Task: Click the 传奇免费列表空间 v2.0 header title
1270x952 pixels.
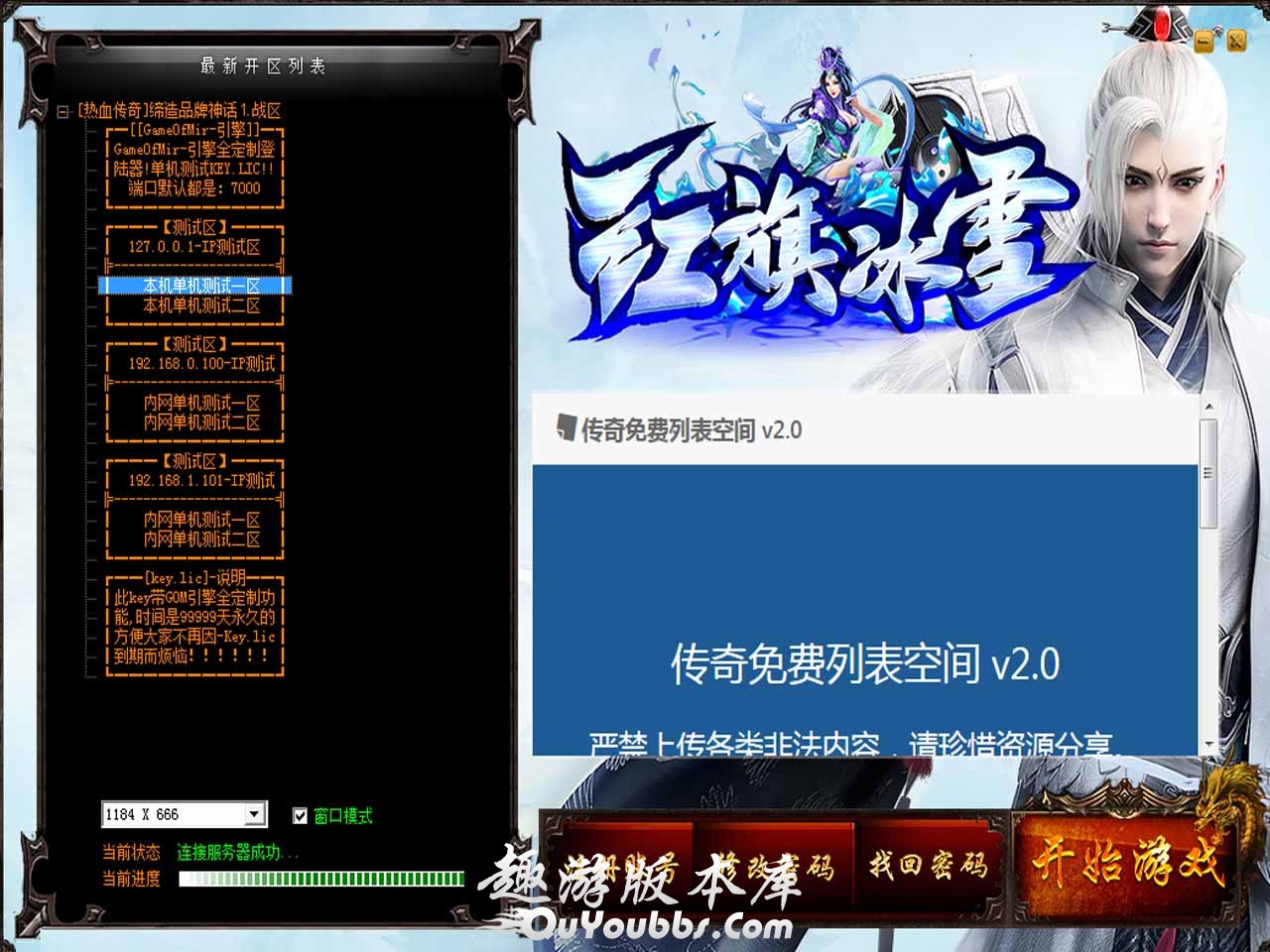Action: click(692, 430)
